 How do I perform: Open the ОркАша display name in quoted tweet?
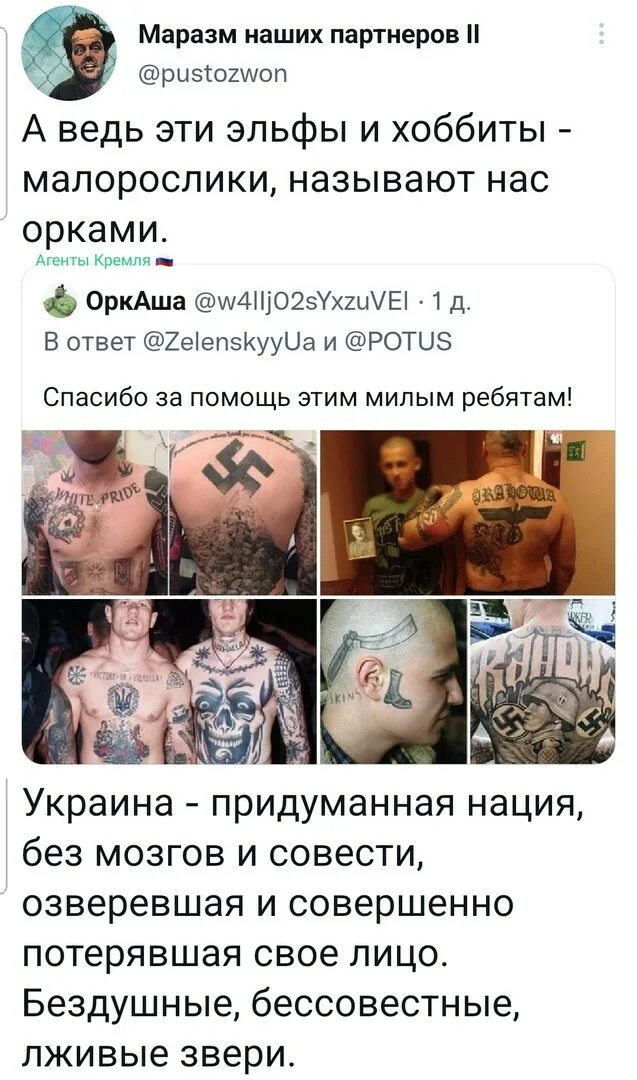pyautogui.click(x=135, y=302)
